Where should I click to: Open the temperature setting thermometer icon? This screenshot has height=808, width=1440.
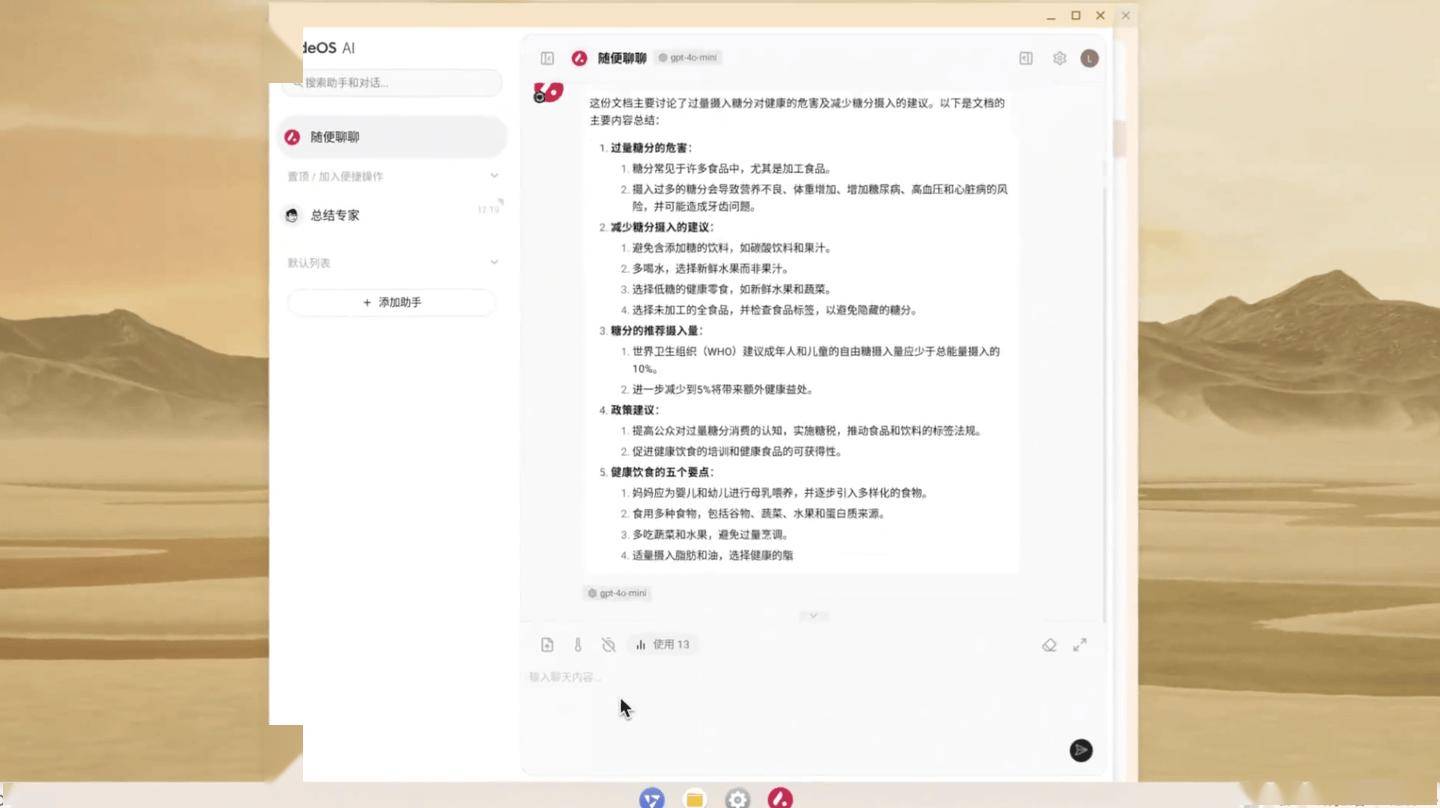tap(578, 645)
